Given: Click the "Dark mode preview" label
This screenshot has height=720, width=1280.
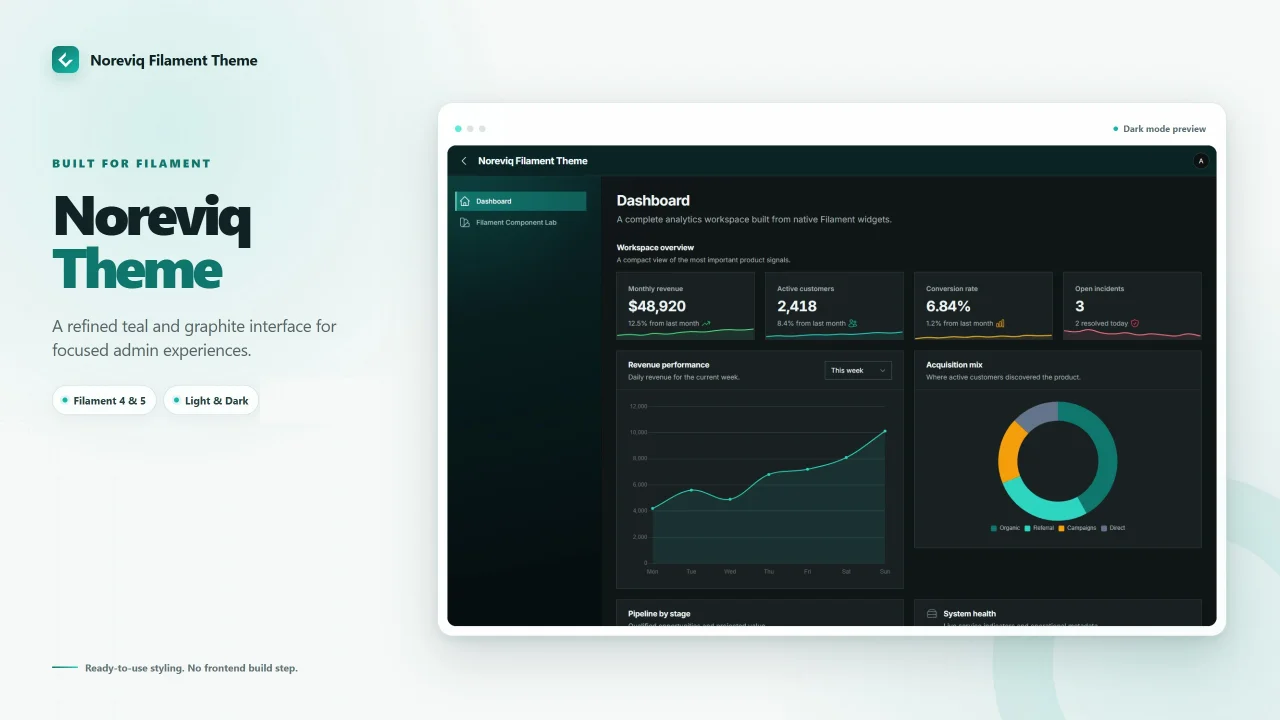Looking at the screenshot, I should [x=1164, y=129].
